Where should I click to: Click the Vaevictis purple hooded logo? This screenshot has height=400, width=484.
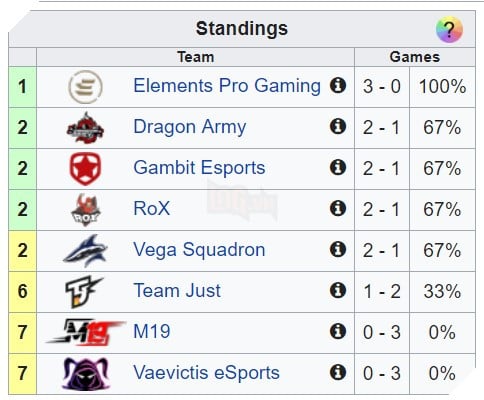pyautogui.click(x=85, y=374)
